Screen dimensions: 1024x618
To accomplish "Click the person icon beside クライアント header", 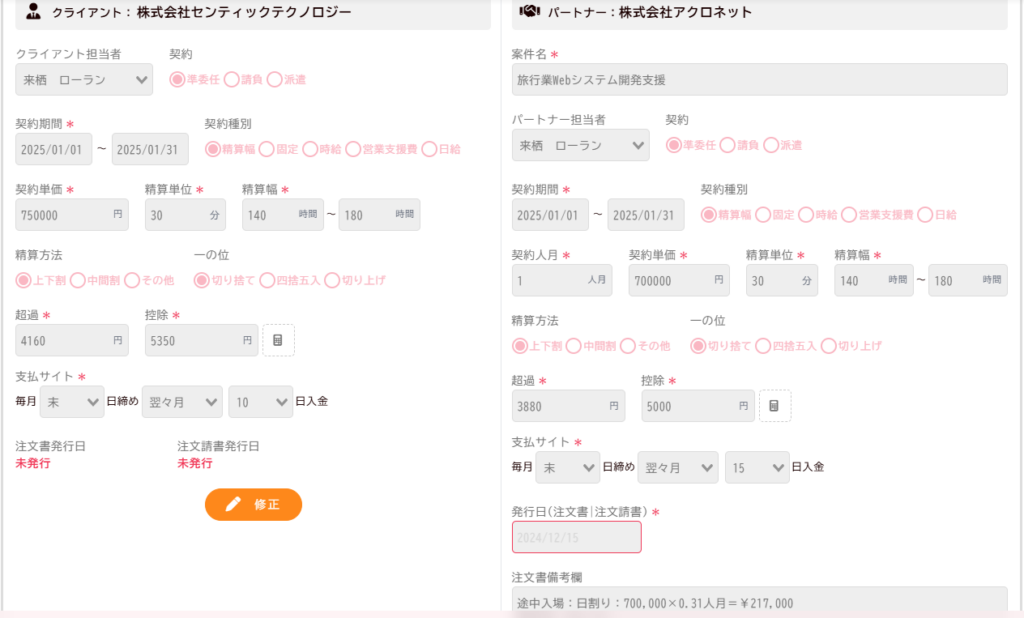I will [x=34, y=12].
